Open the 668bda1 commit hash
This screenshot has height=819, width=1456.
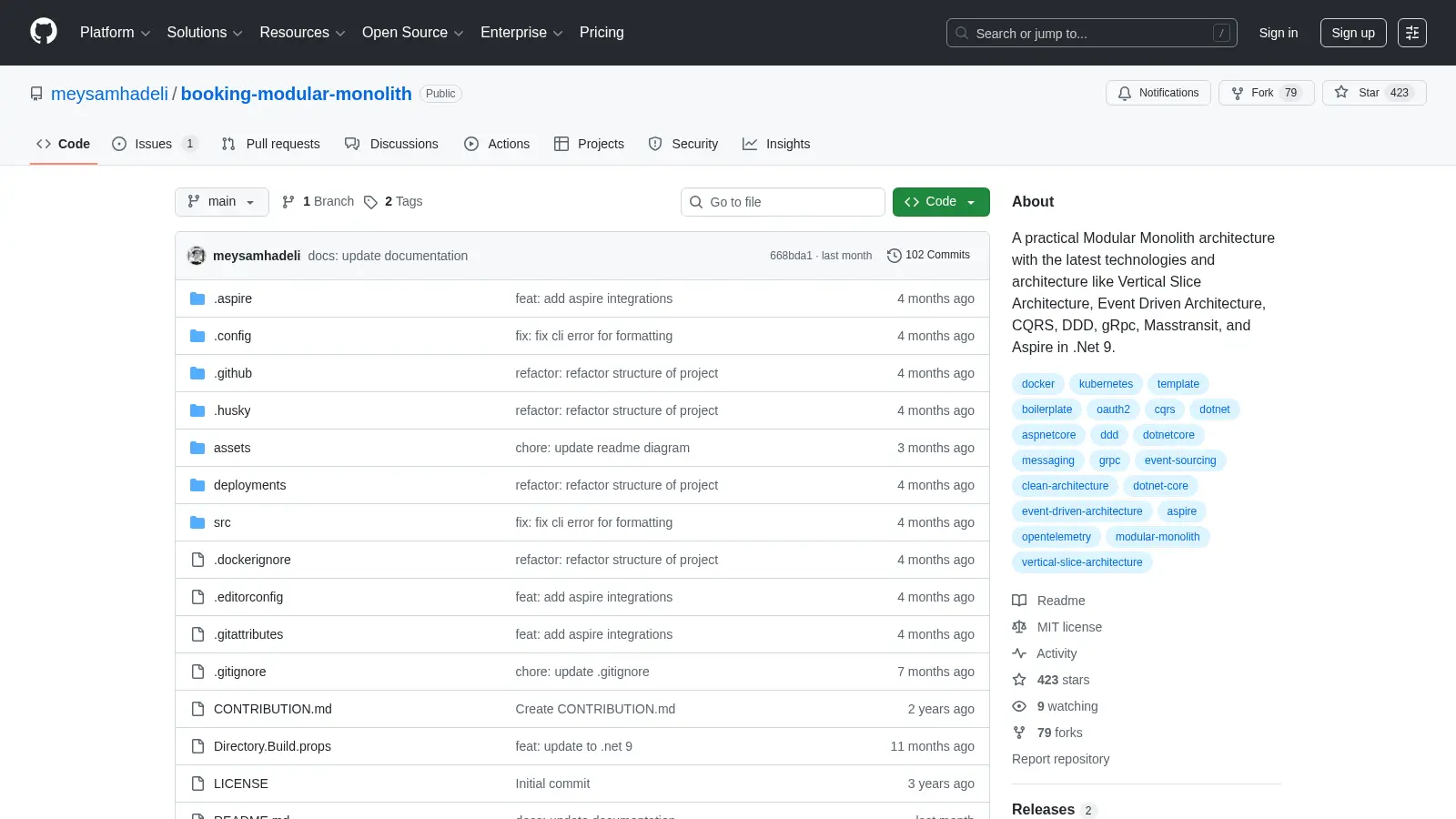point(791,256)
